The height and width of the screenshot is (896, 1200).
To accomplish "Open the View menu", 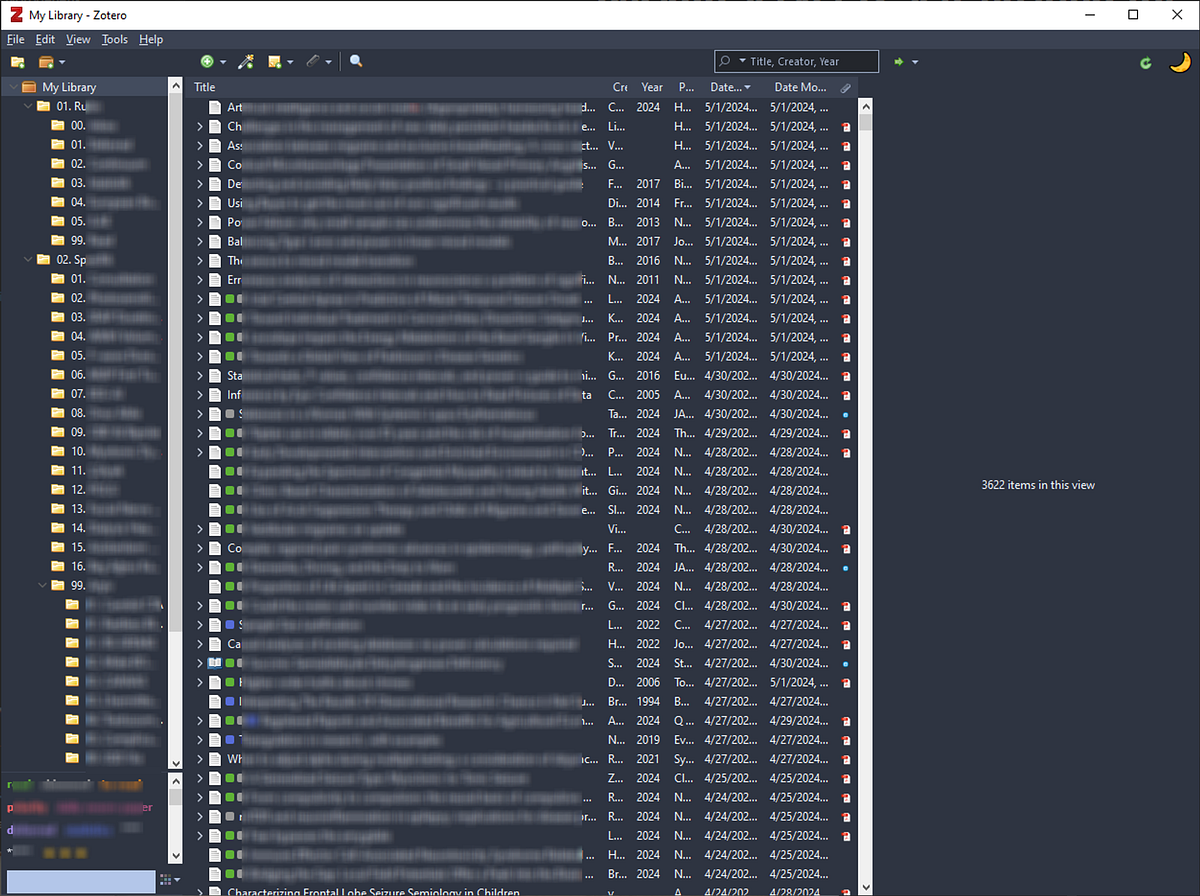I will coord(78,39).
